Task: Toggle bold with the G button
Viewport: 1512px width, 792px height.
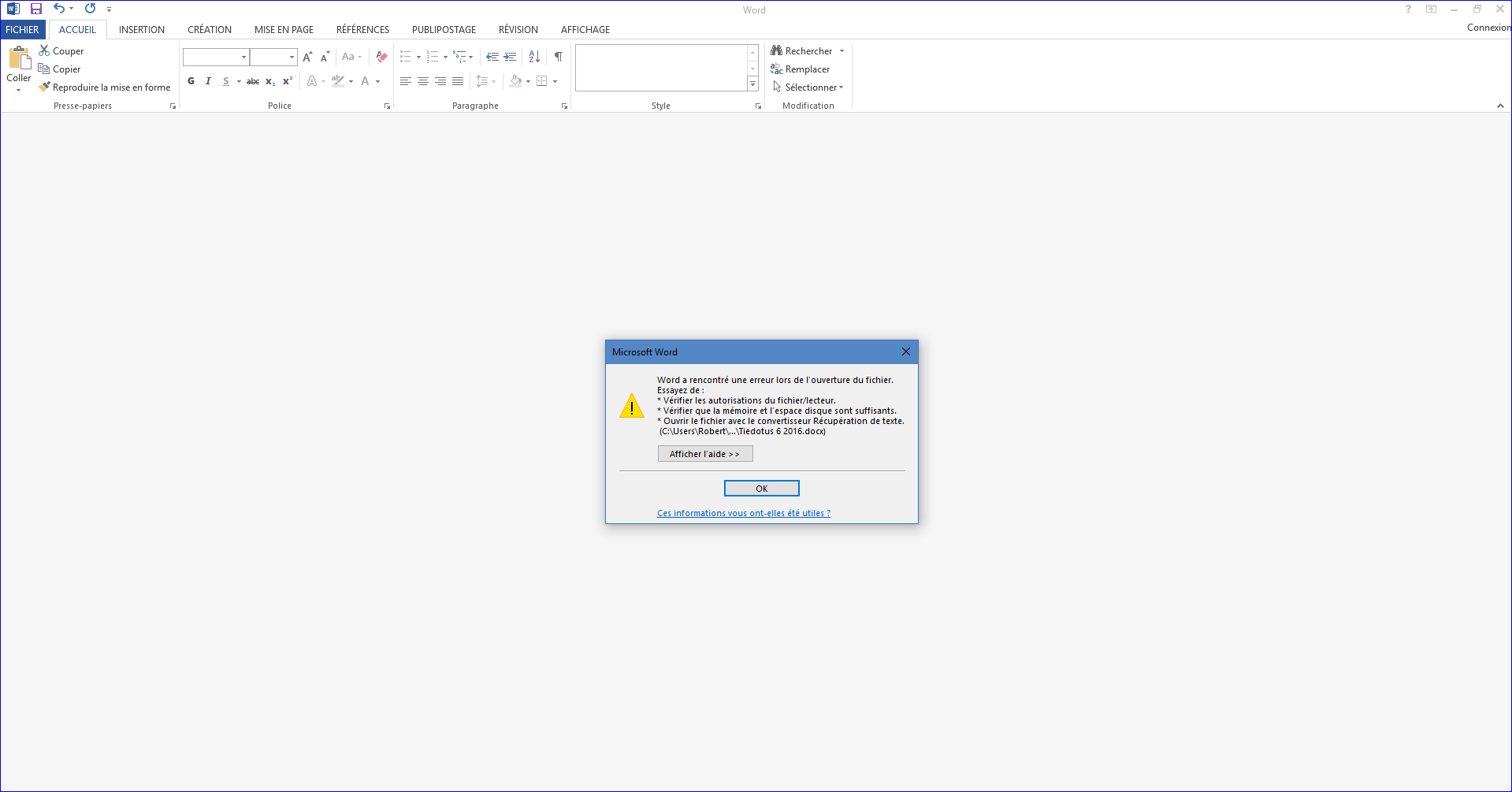Action: point(191,81)
